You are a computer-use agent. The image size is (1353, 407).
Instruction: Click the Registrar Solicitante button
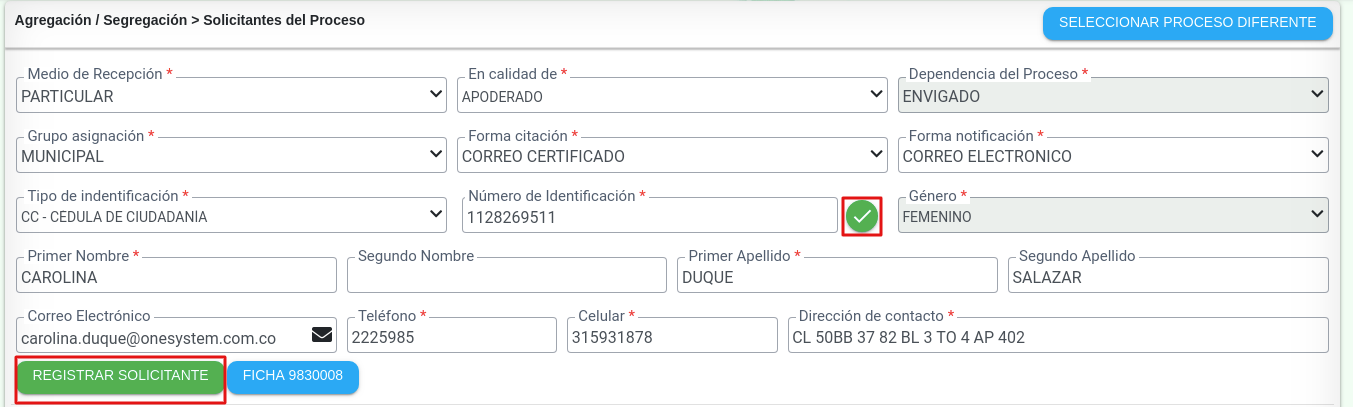(120, 376)
